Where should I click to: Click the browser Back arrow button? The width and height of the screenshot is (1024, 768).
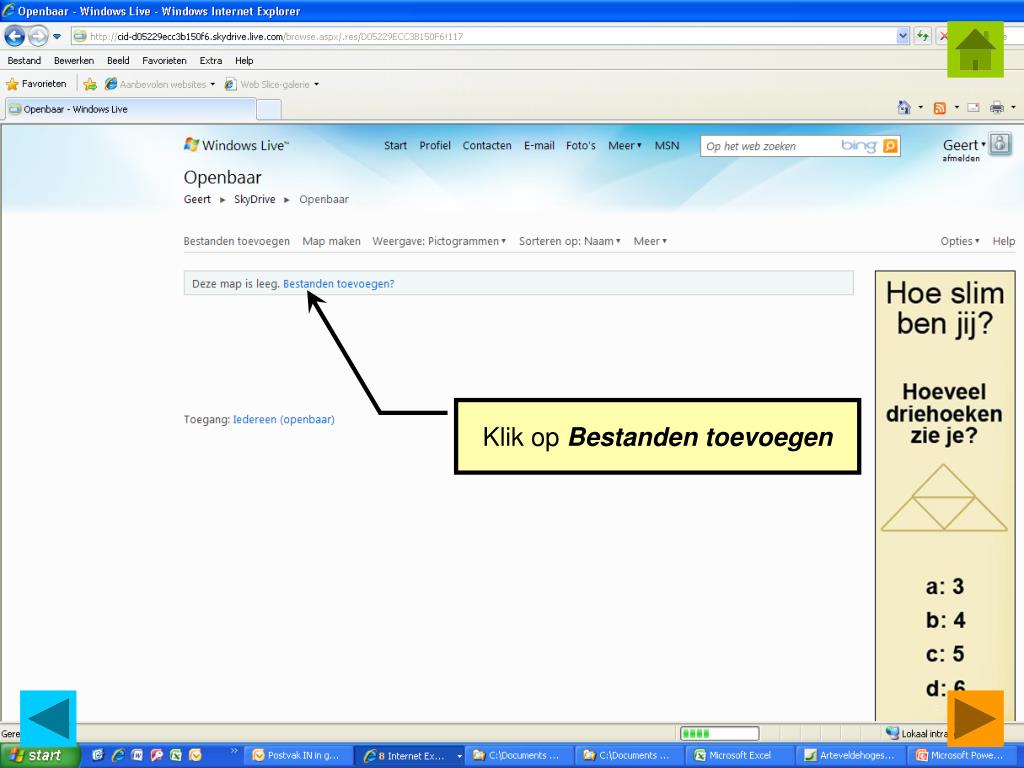[14, 36]
